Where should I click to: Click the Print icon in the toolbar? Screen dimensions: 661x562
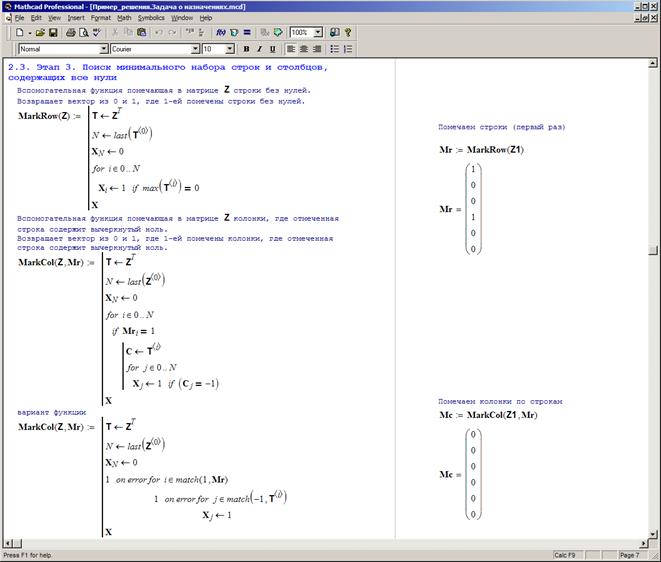pyautogui.click(x=71, y=32)
